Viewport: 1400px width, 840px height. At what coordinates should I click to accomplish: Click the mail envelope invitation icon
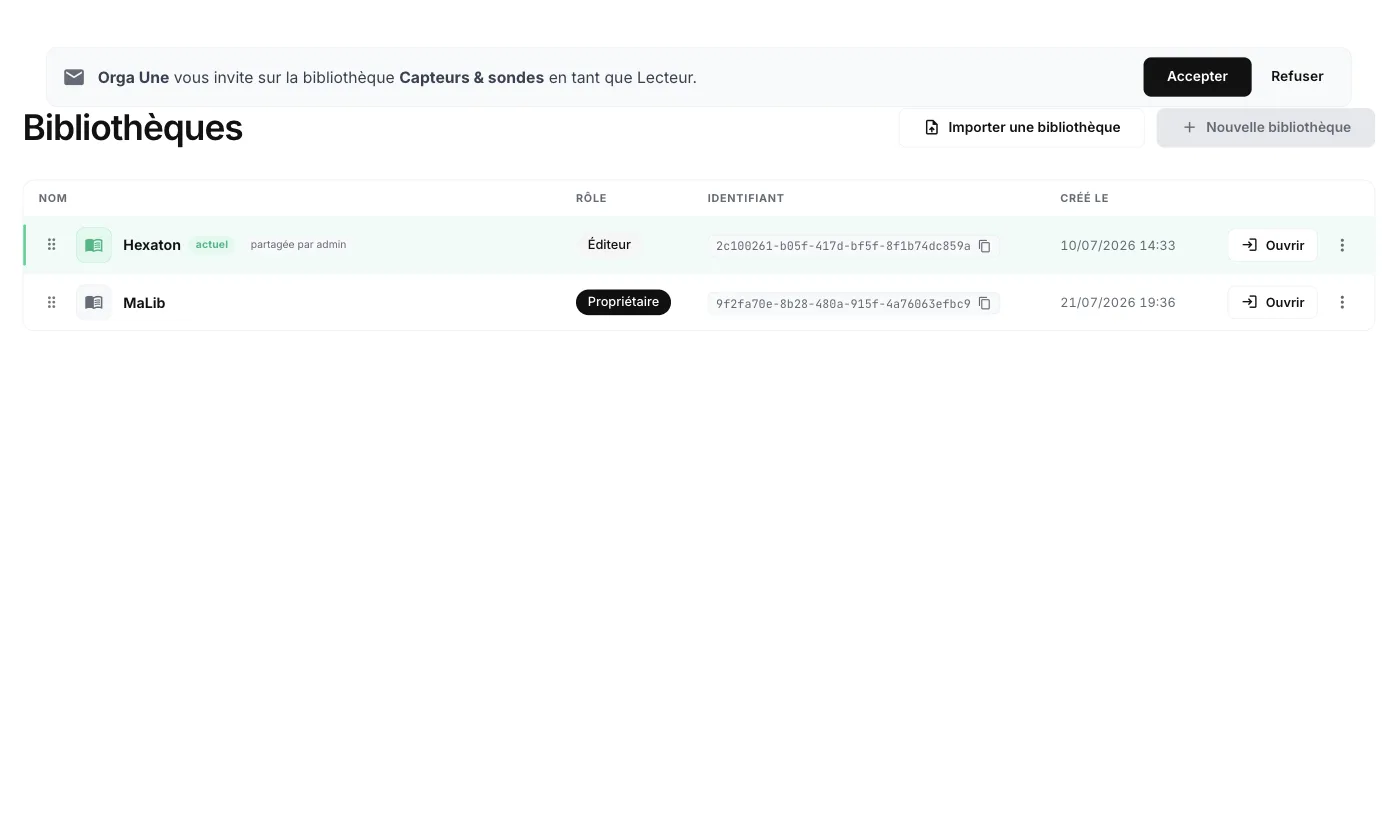pyautogui.click(x=74, y=77)
